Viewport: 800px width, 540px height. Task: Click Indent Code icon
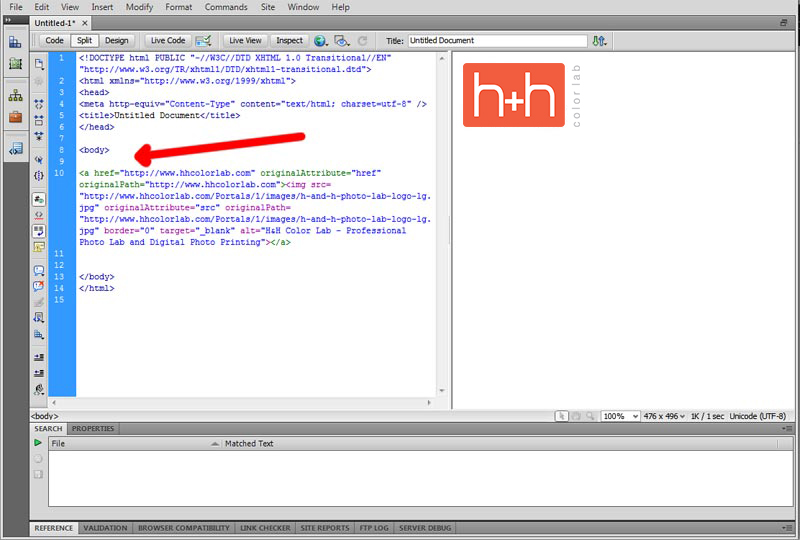coord(39,357)
